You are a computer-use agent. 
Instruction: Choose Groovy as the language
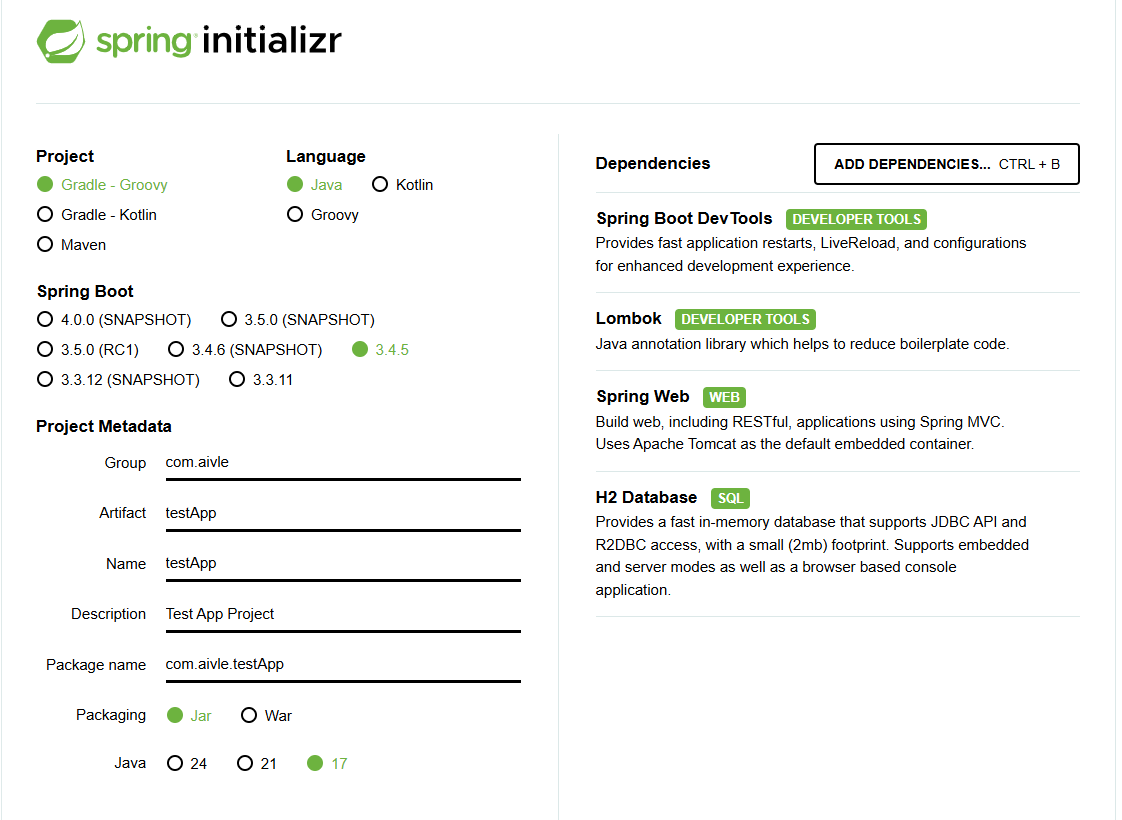coord(323,215)
